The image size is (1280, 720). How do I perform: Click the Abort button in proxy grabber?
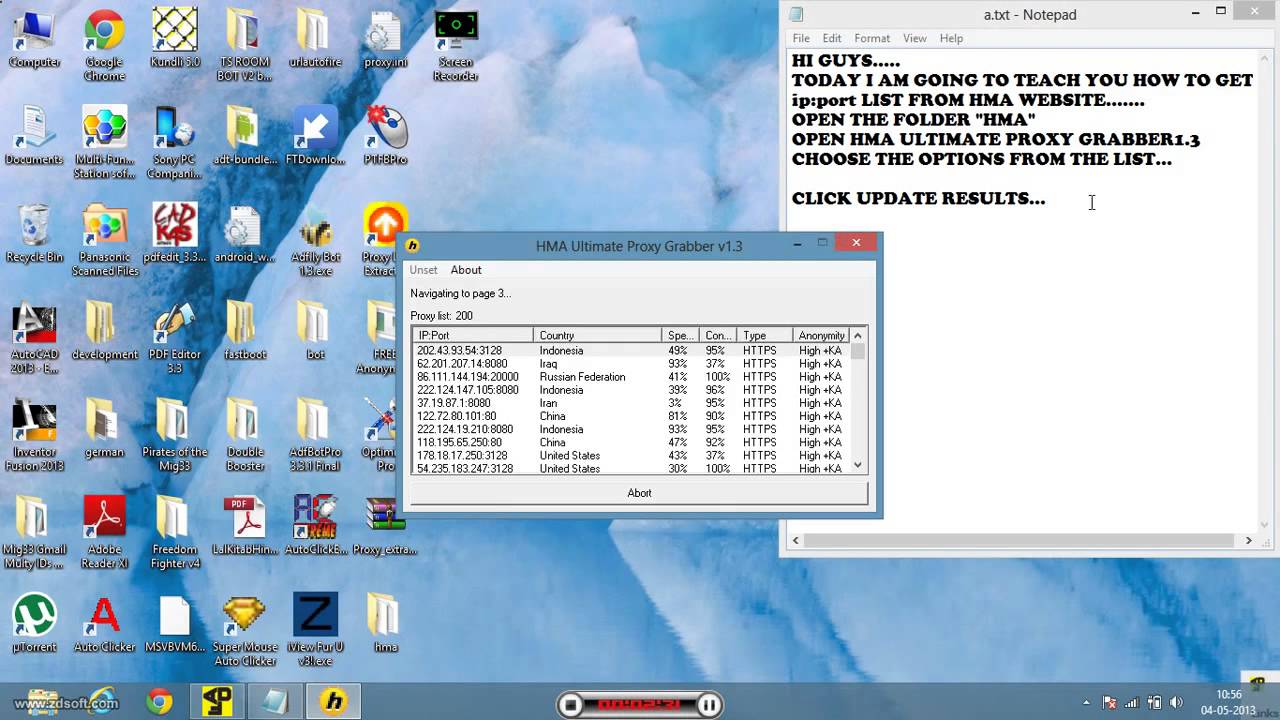tap(639, 493)
